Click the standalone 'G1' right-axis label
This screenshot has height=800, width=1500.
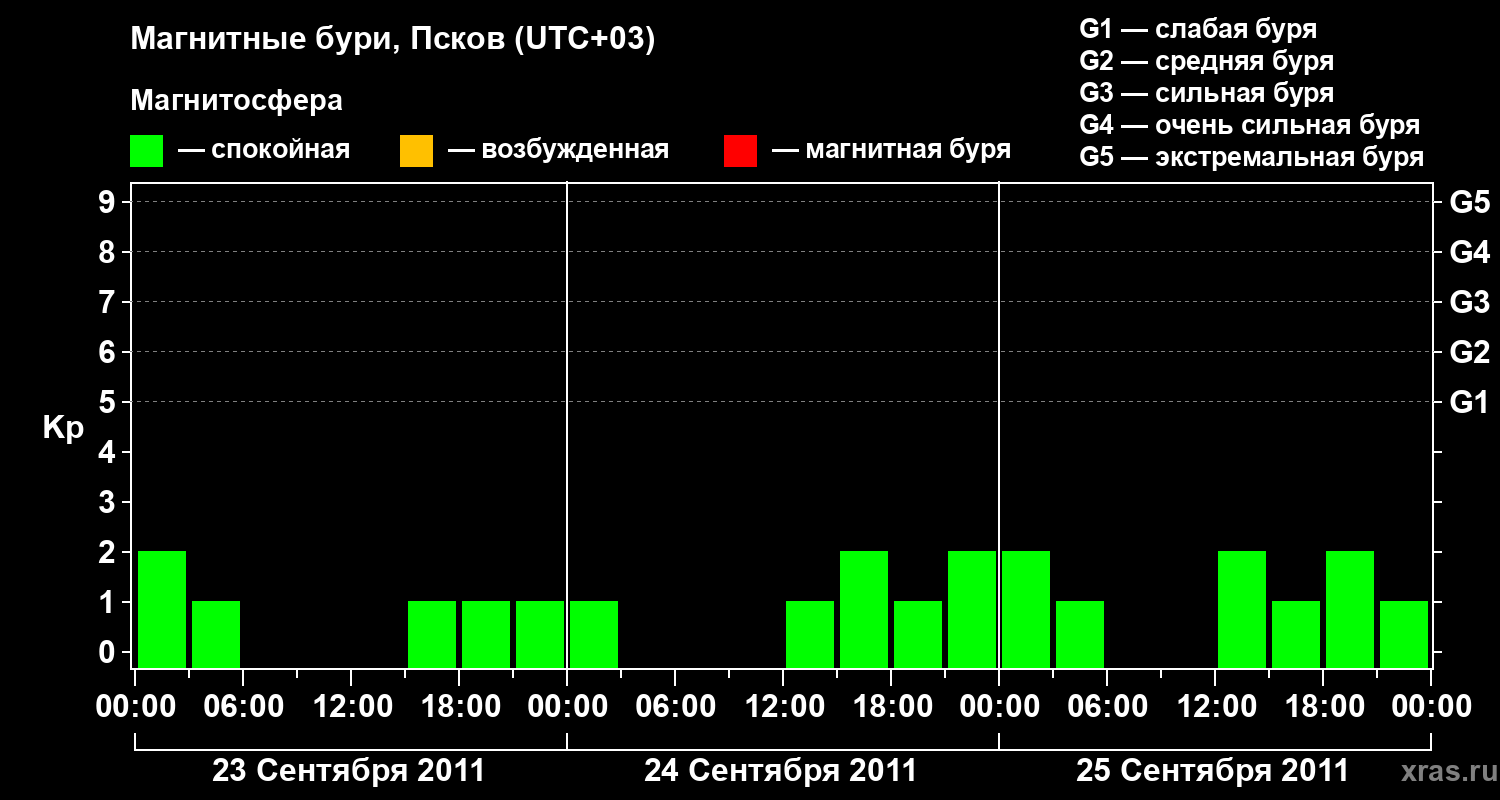click(1469, 402)
